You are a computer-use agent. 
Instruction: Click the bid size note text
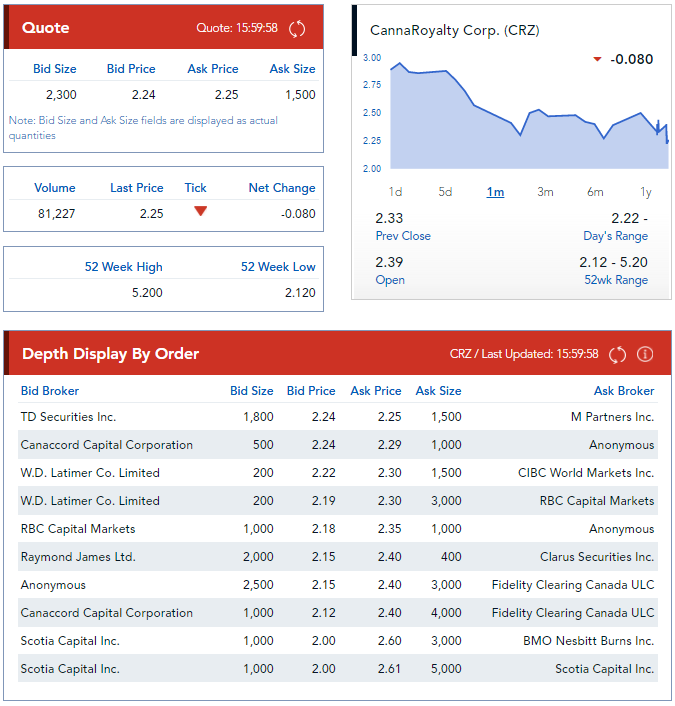click(x=143, y=128)
